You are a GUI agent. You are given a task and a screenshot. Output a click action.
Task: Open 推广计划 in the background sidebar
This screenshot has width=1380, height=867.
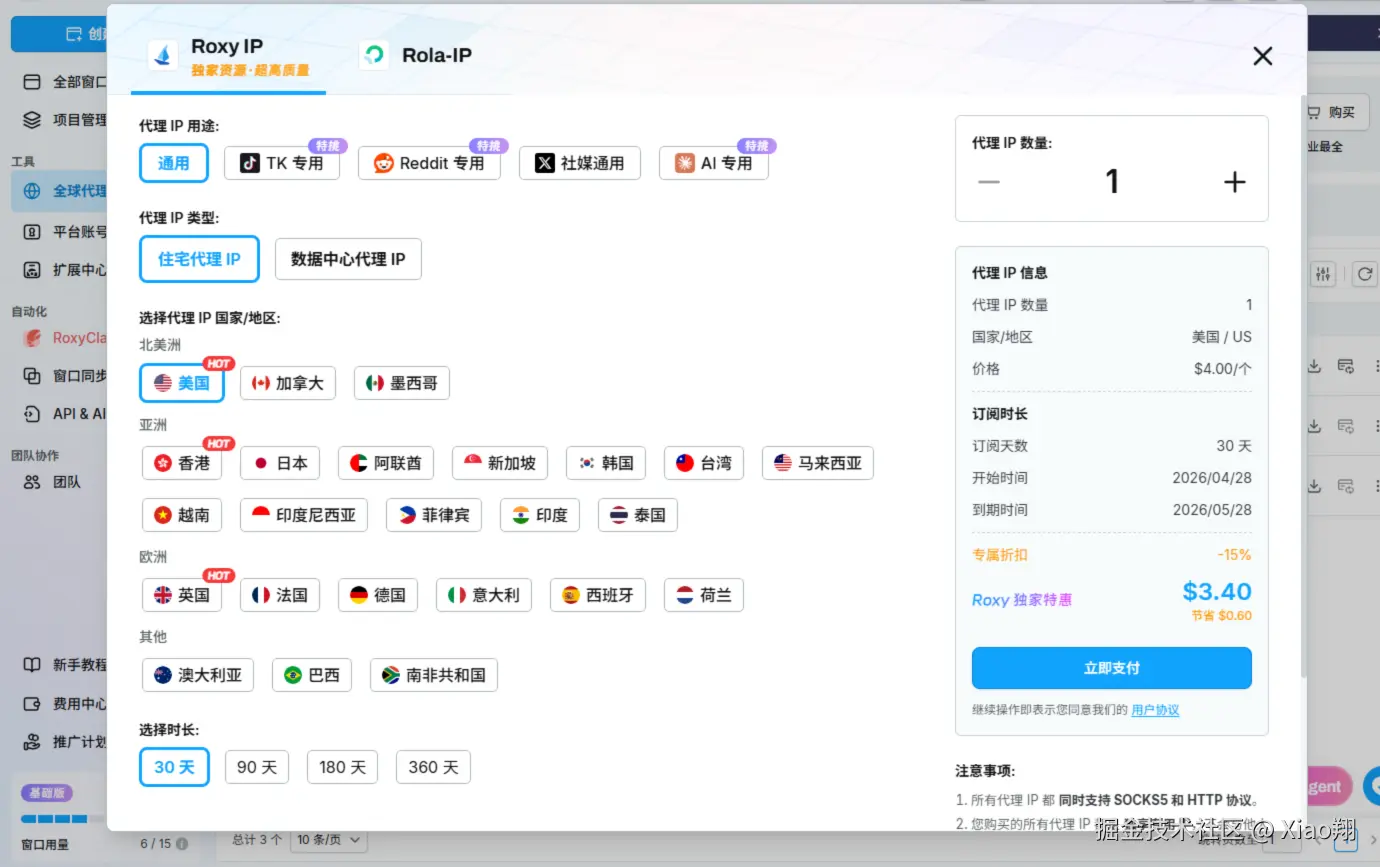coord(65,743)
